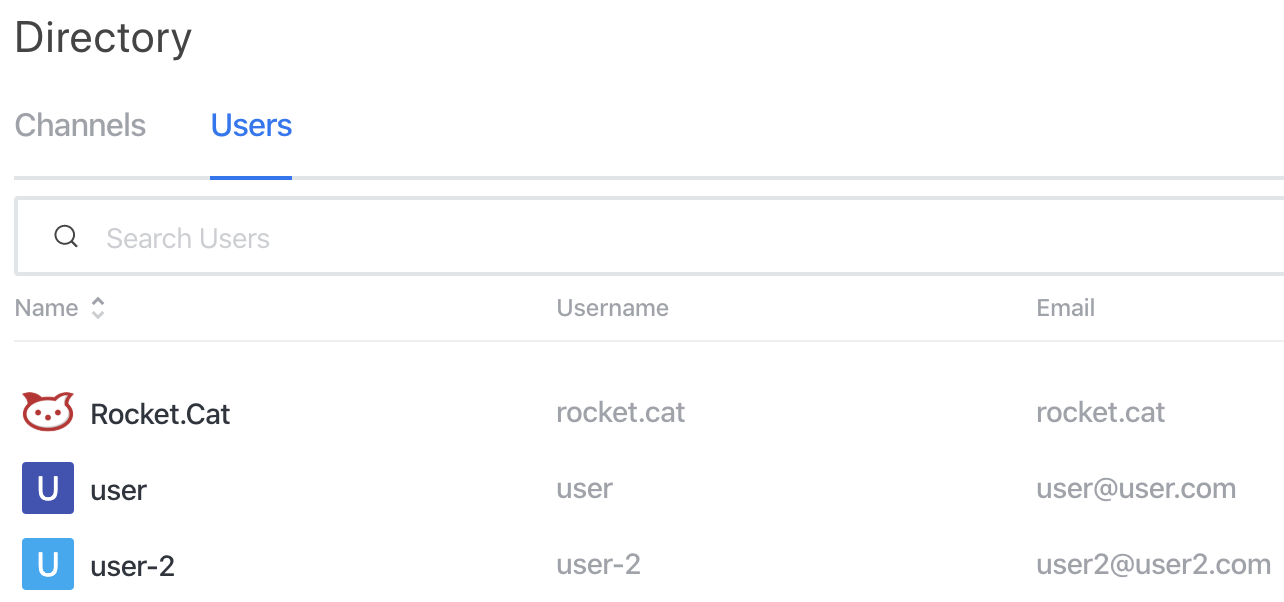Toggle the Name column sort arrows
This screenshot has width=1284, height=602.
coord(98,308)
